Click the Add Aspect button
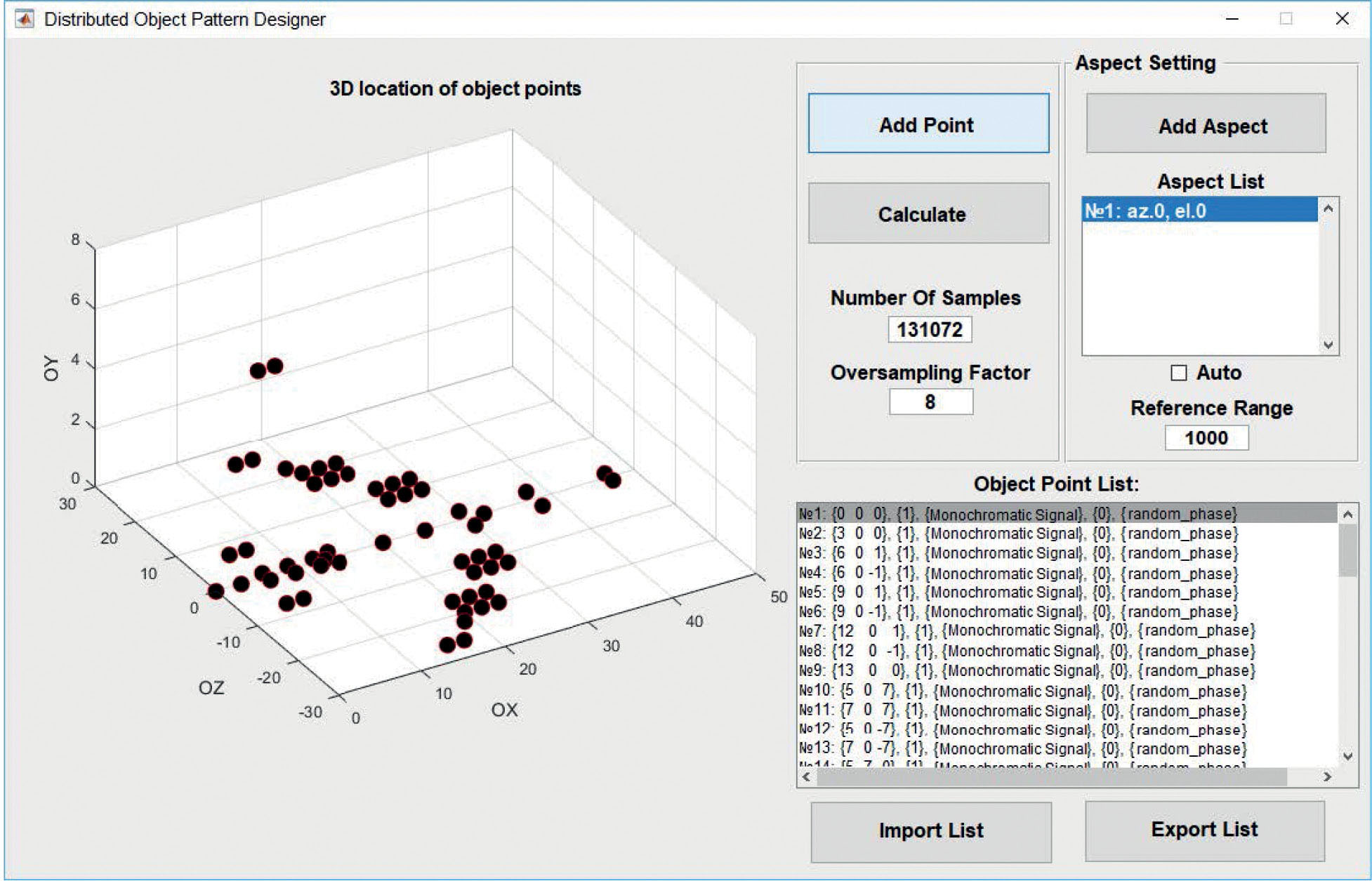1372x881 pixels. point(1205,124)
